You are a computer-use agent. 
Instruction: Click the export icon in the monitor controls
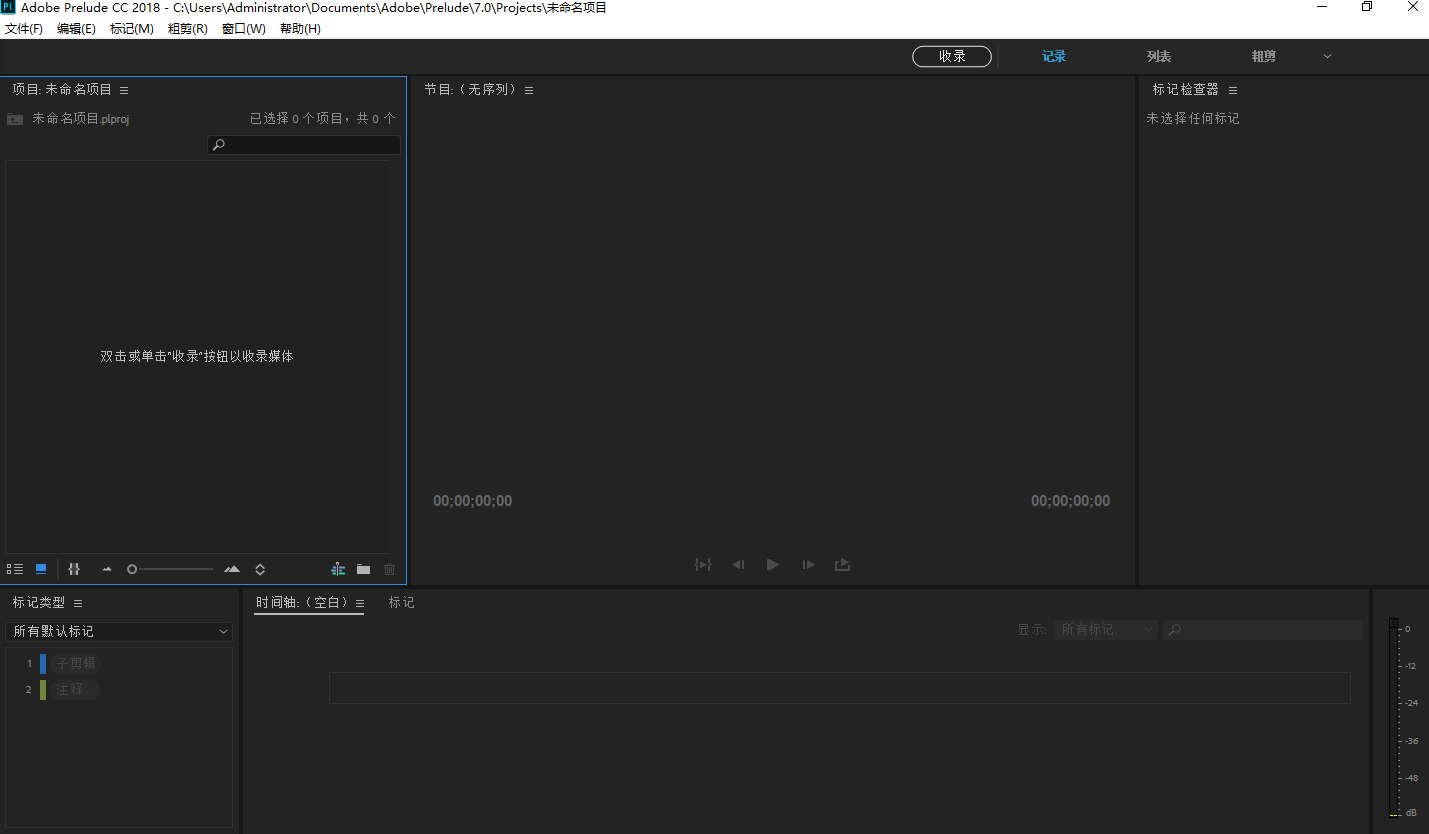(842, 565)
